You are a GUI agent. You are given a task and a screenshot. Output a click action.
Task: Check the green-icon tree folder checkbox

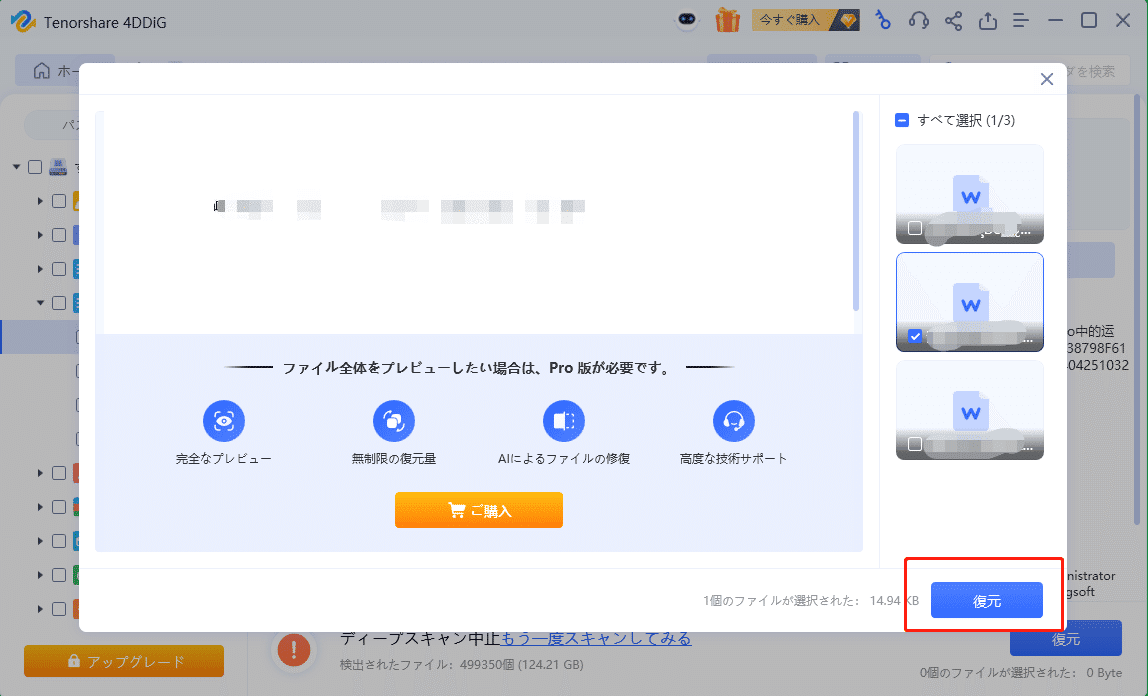[59, 575]
